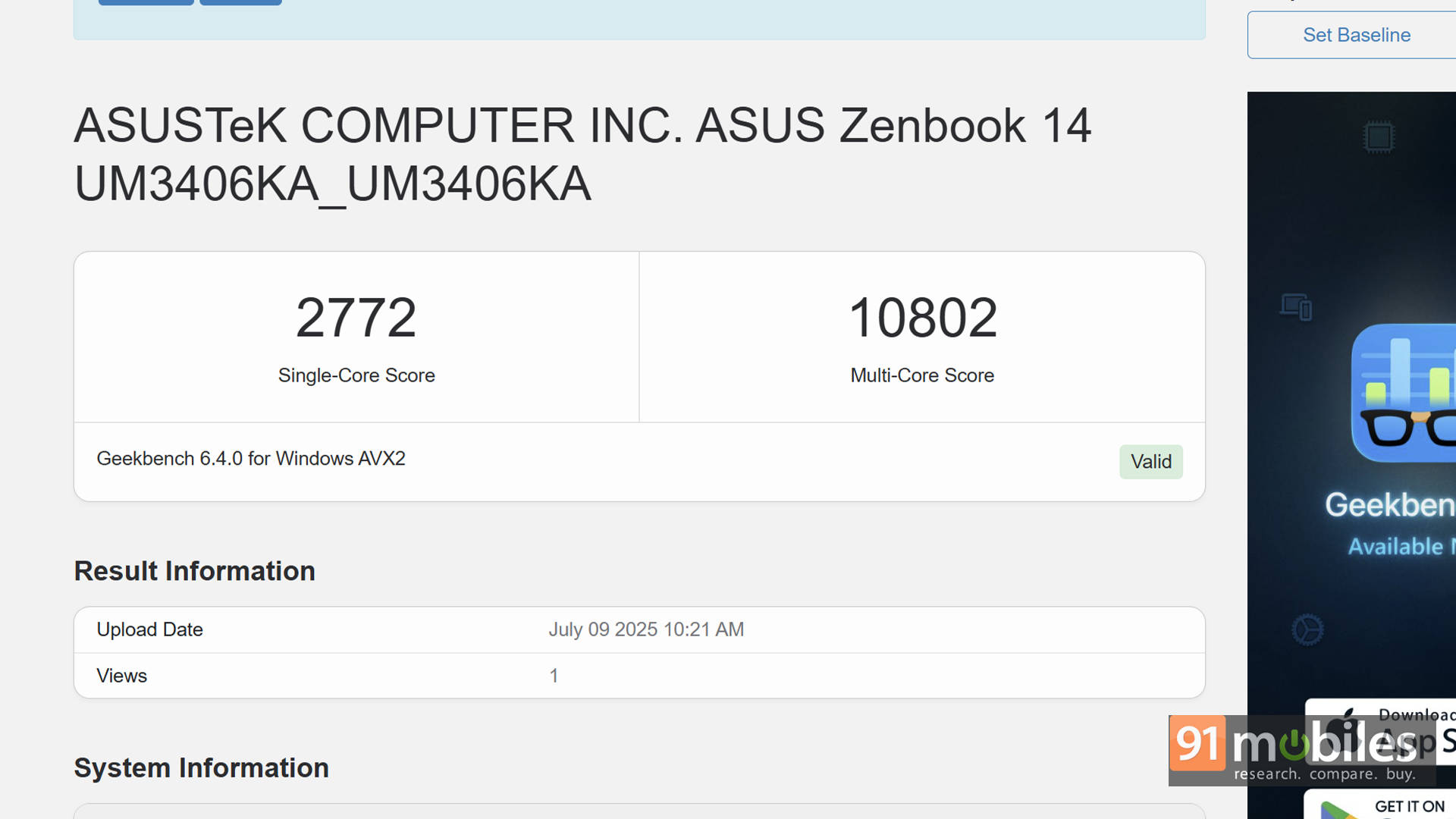The image size is (1456, 819).
Task: Click the Upload Date row label
Action: pyautogui.click(x=149, y=629)
